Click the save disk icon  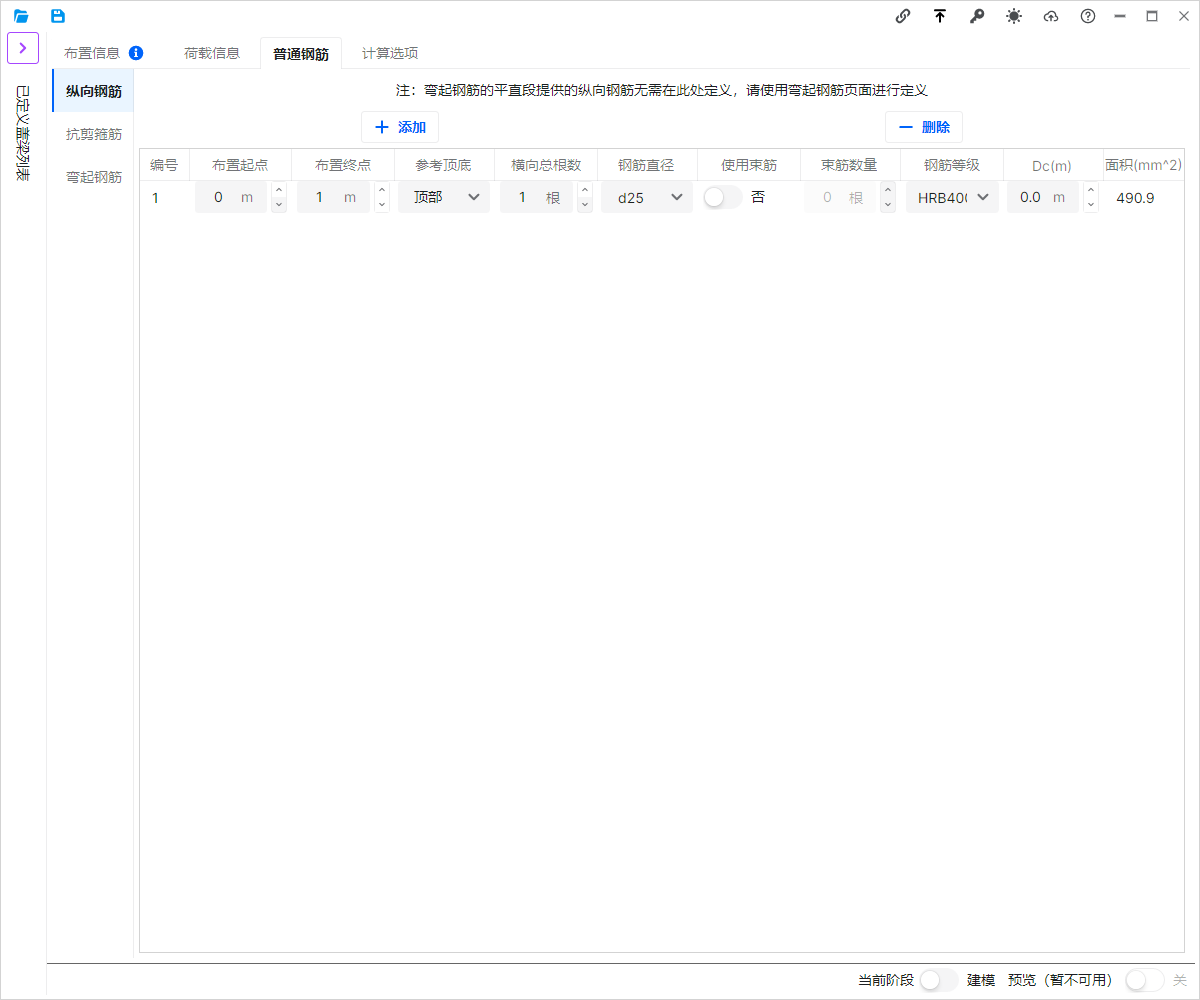tap(58, 16)
